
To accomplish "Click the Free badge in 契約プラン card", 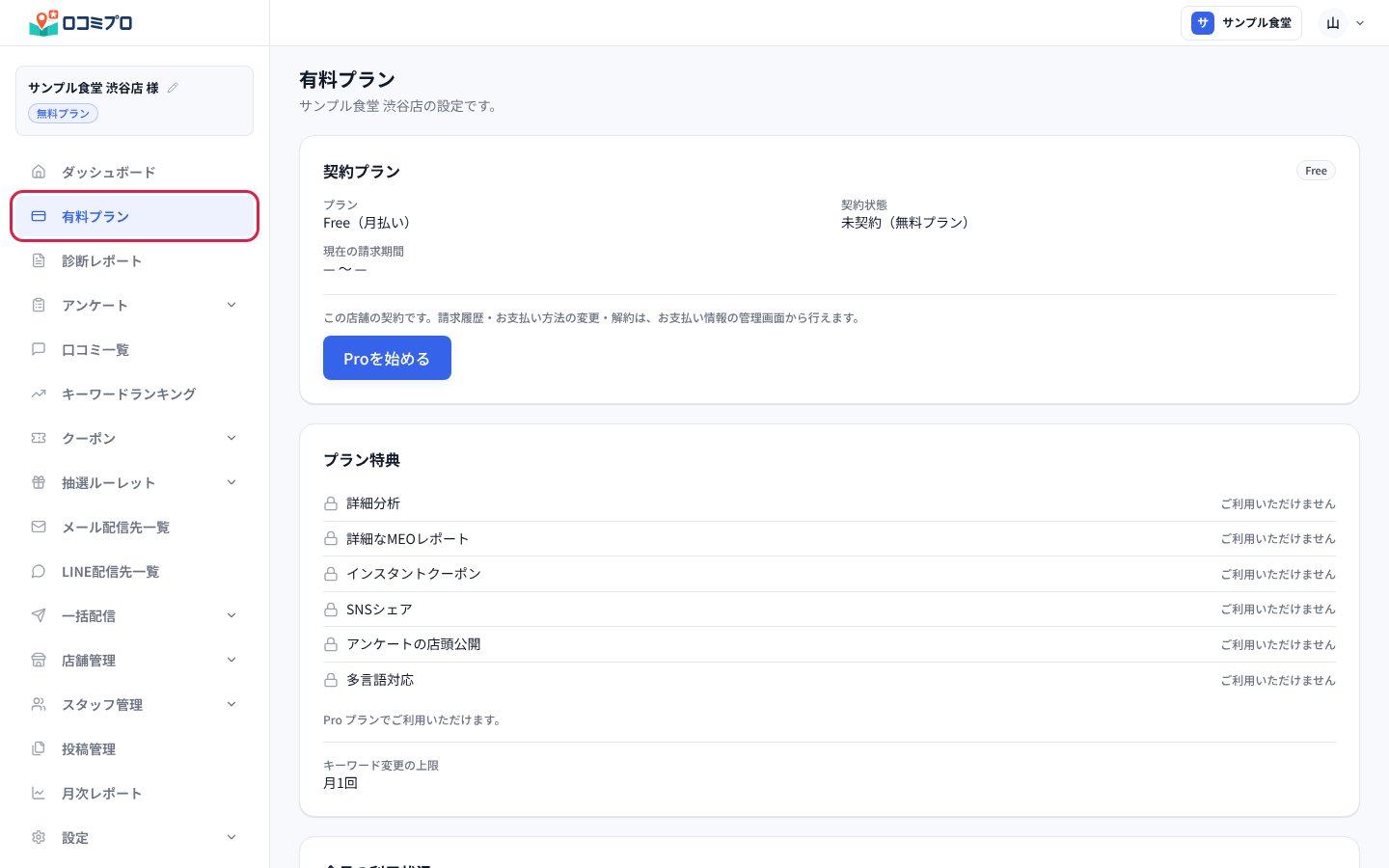I will click(1316, 171).
